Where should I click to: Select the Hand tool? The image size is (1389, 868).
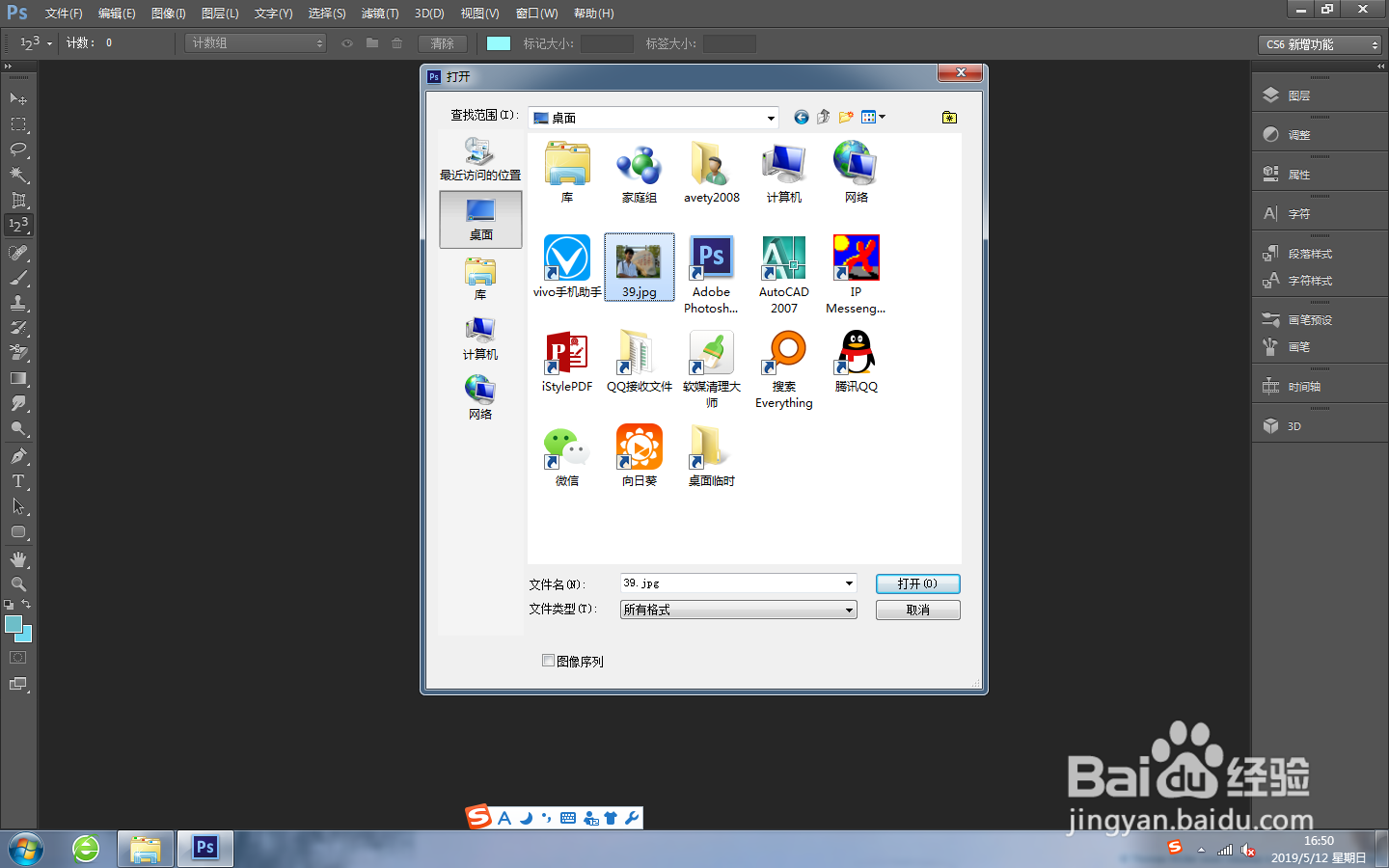click(x=18, y=559)
